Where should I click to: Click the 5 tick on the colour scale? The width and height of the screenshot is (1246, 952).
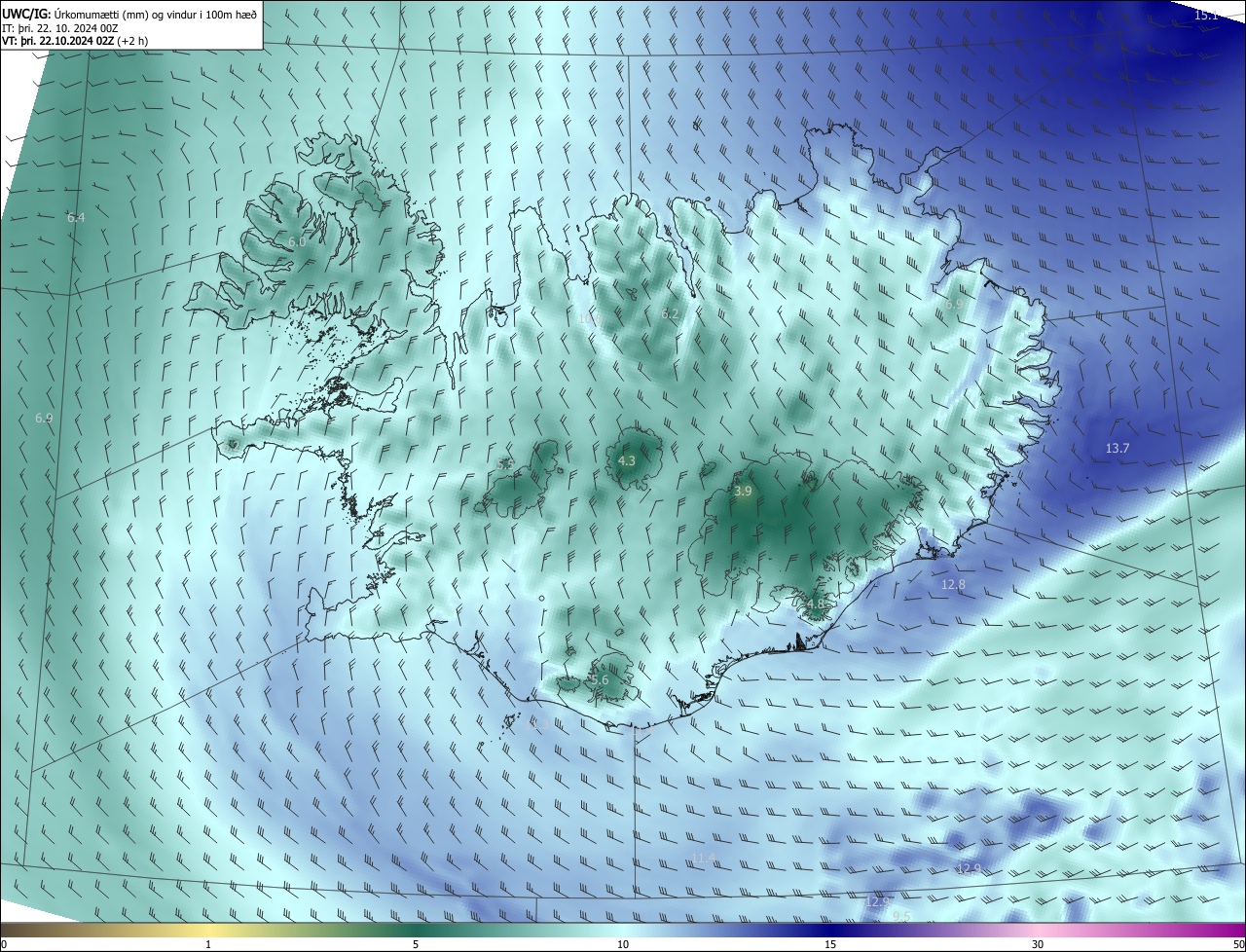tap(416, 944)
